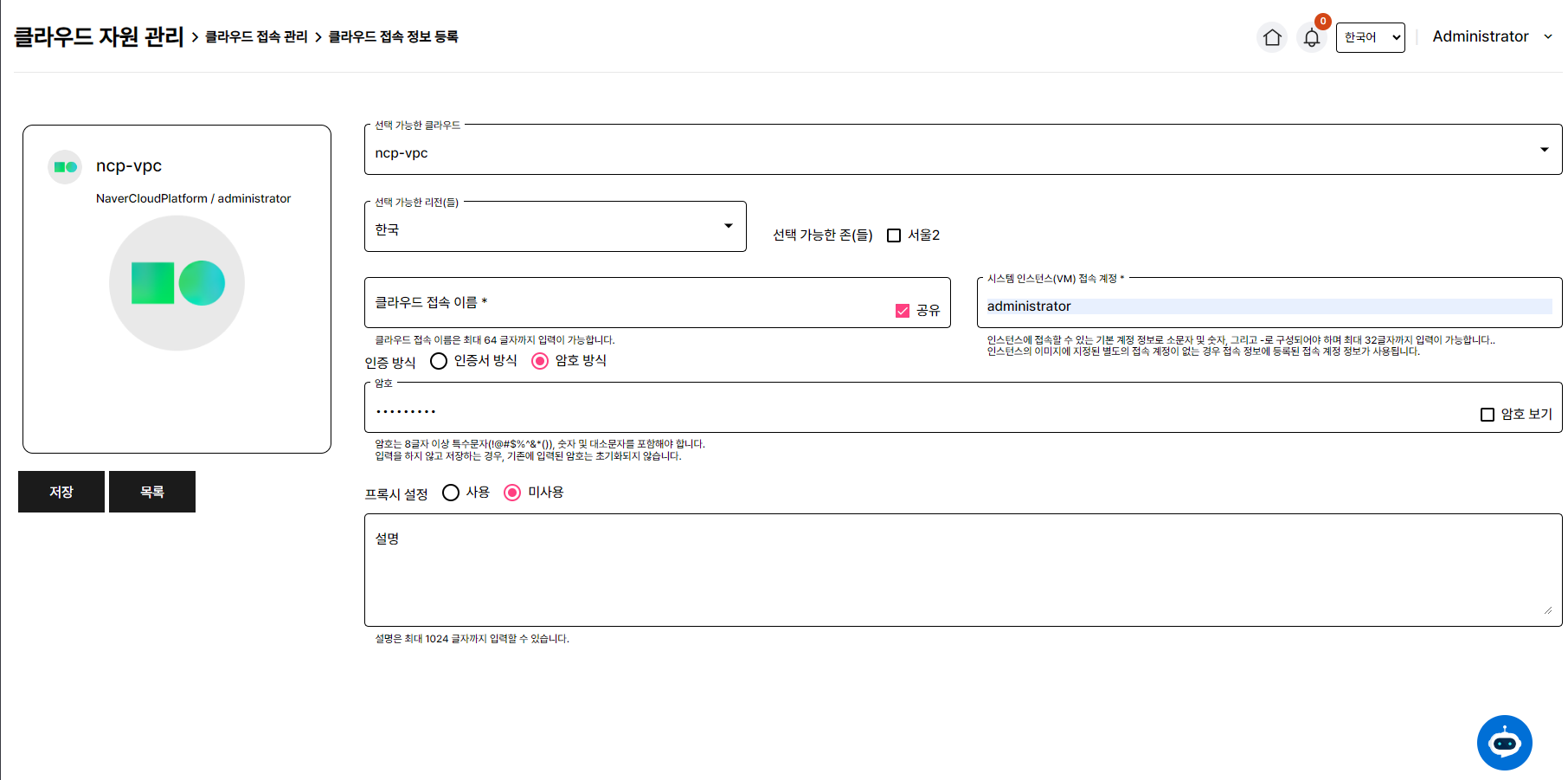Expand the Administrator user menu

pos(1492,36)
